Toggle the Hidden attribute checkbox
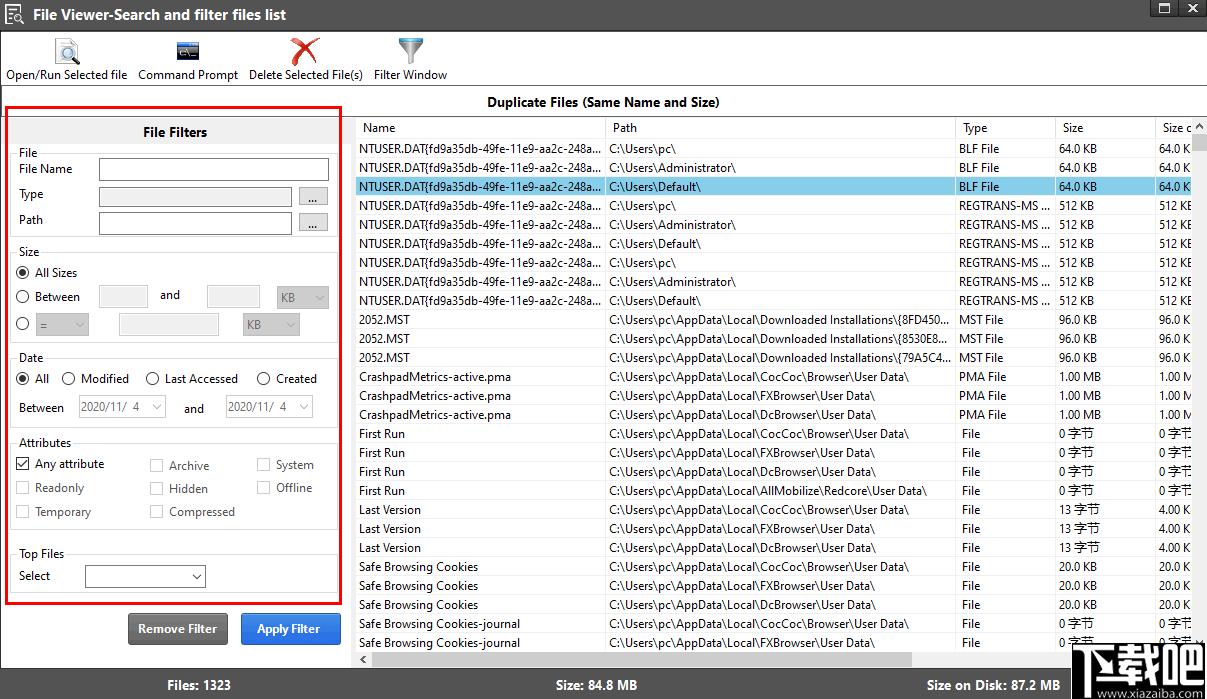This screenshot has width=1207, height=699. pyautogui.click(x=156, y=488)
